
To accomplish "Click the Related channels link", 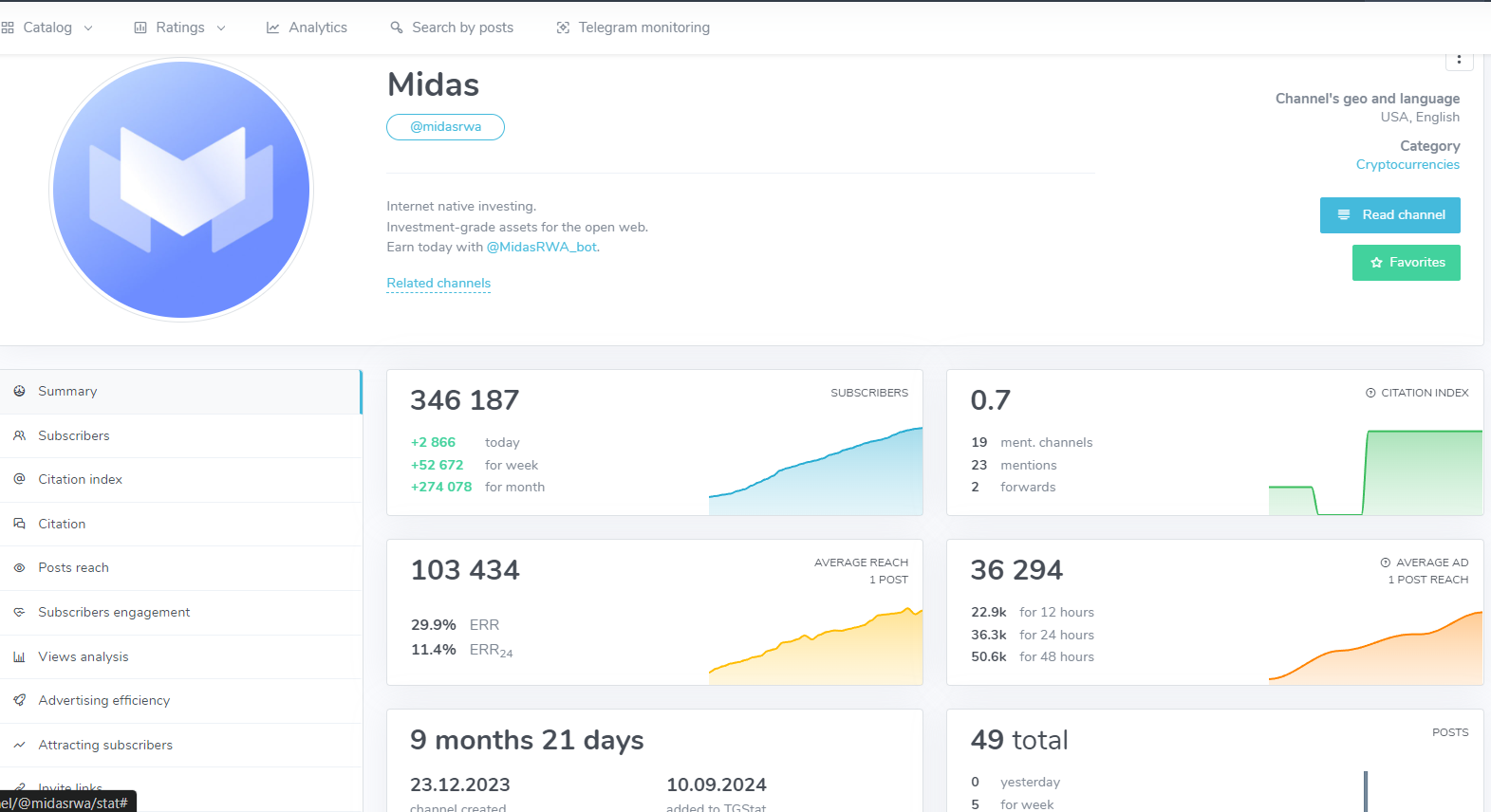I will point(438,283).
